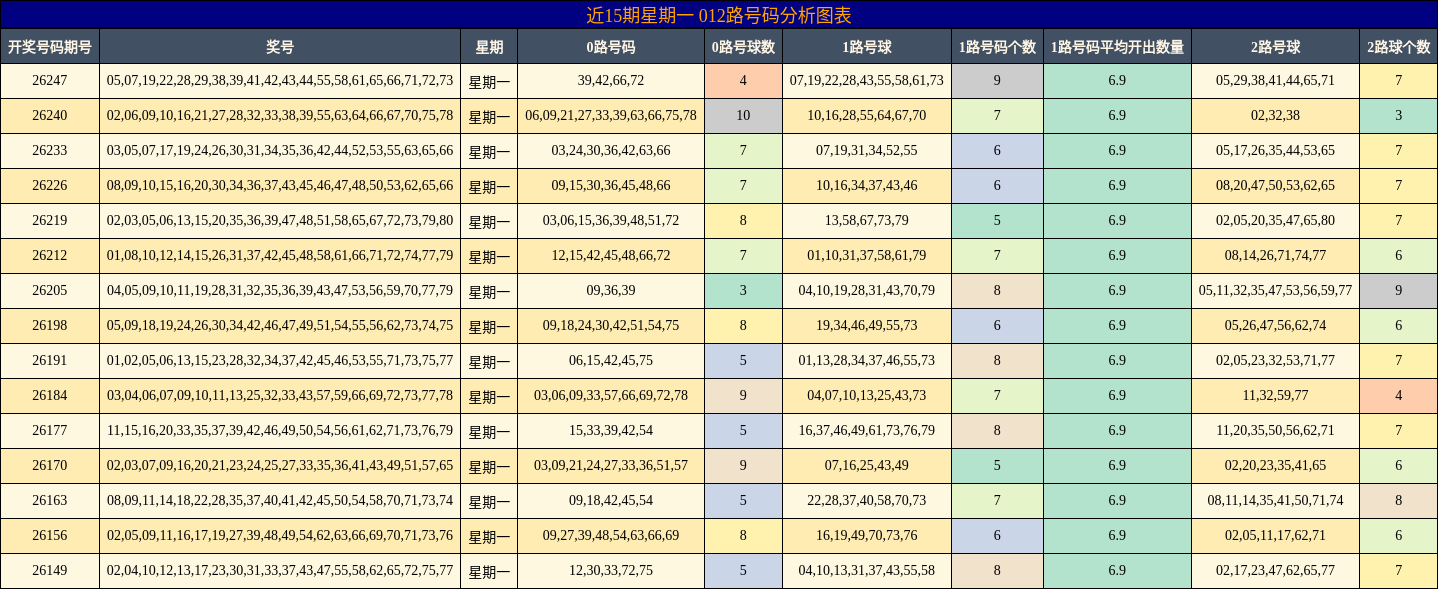The image size is (1438, 589).
Task: Click the gray 1路号码个数 cell 9 in row 26247
Action: pos(997,81)
